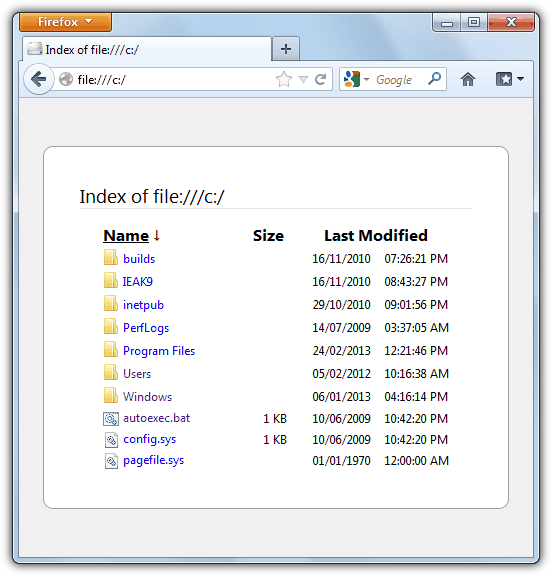
Task: Open the Windows folder link
Action: click(147, 397)
